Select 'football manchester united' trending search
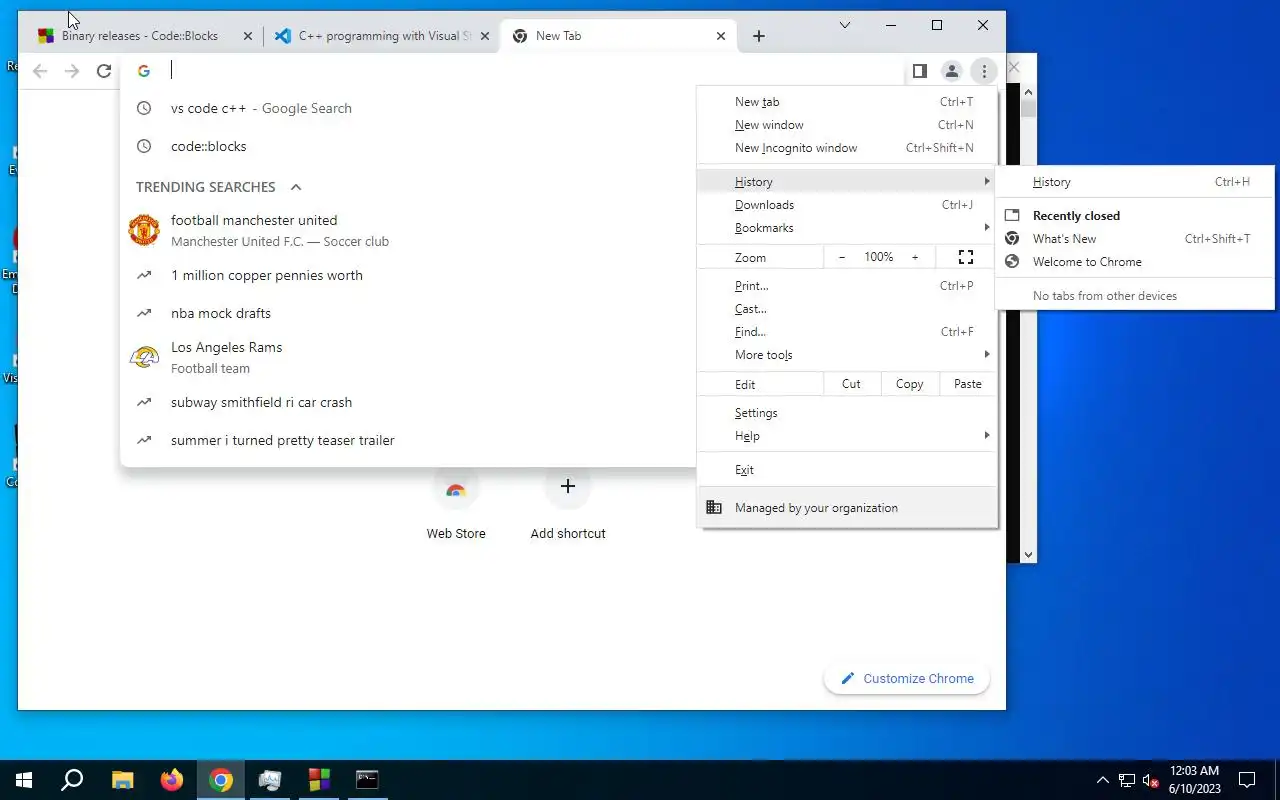The height and width of the screenshot is (800, 1280). pos(408,230)
